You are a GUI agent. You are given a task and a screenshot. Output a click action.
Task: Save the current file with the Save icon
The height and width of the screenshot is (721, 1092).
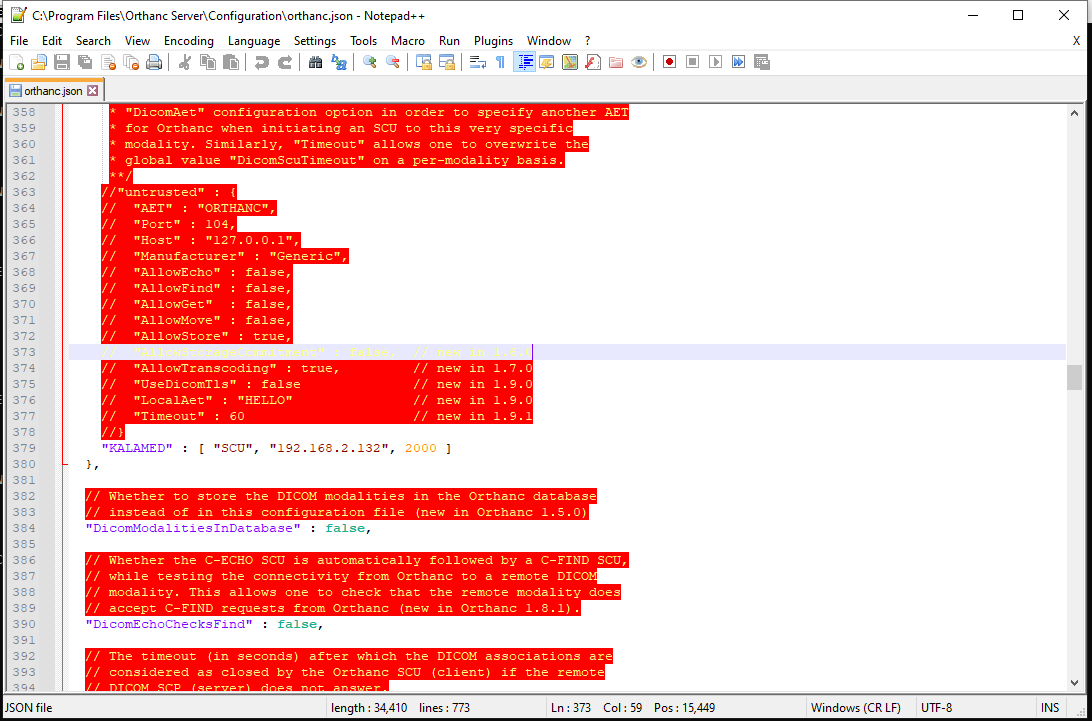(62, 62)
